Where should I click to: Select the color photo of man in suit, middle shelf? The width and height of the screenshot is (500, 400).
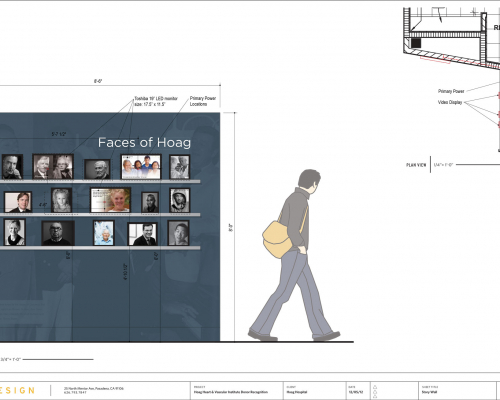(18, 202)
